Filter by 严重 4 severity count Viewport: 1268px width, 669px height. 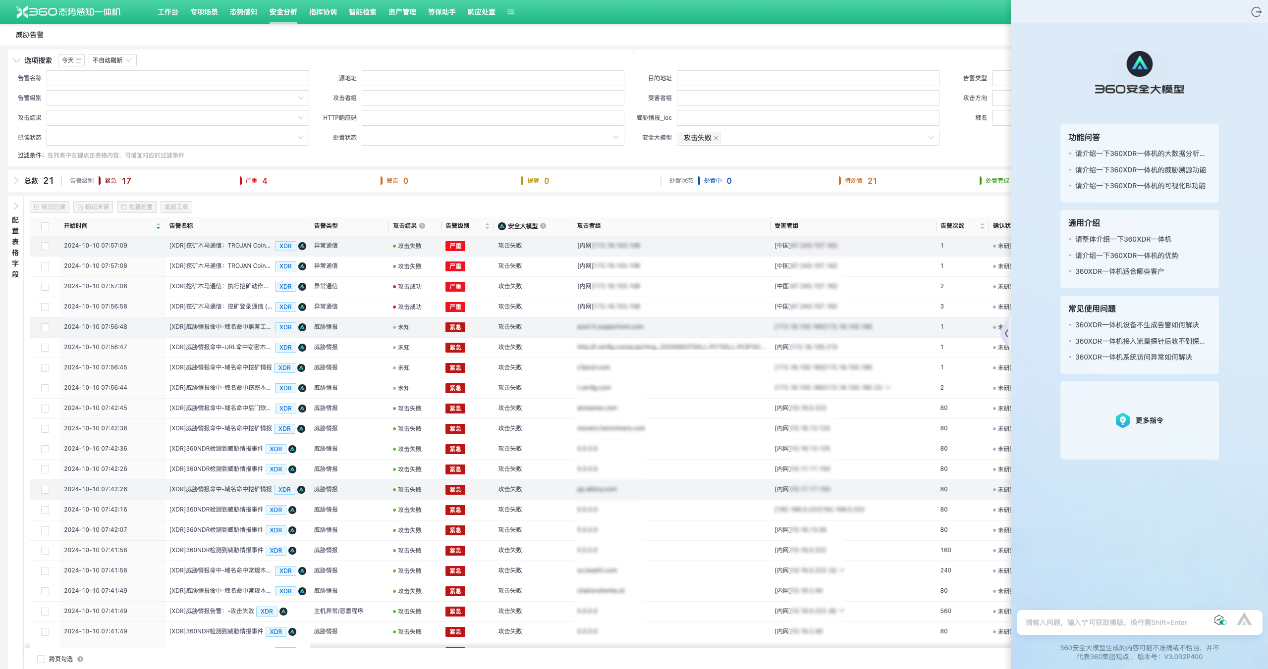(x=256, y=181)
